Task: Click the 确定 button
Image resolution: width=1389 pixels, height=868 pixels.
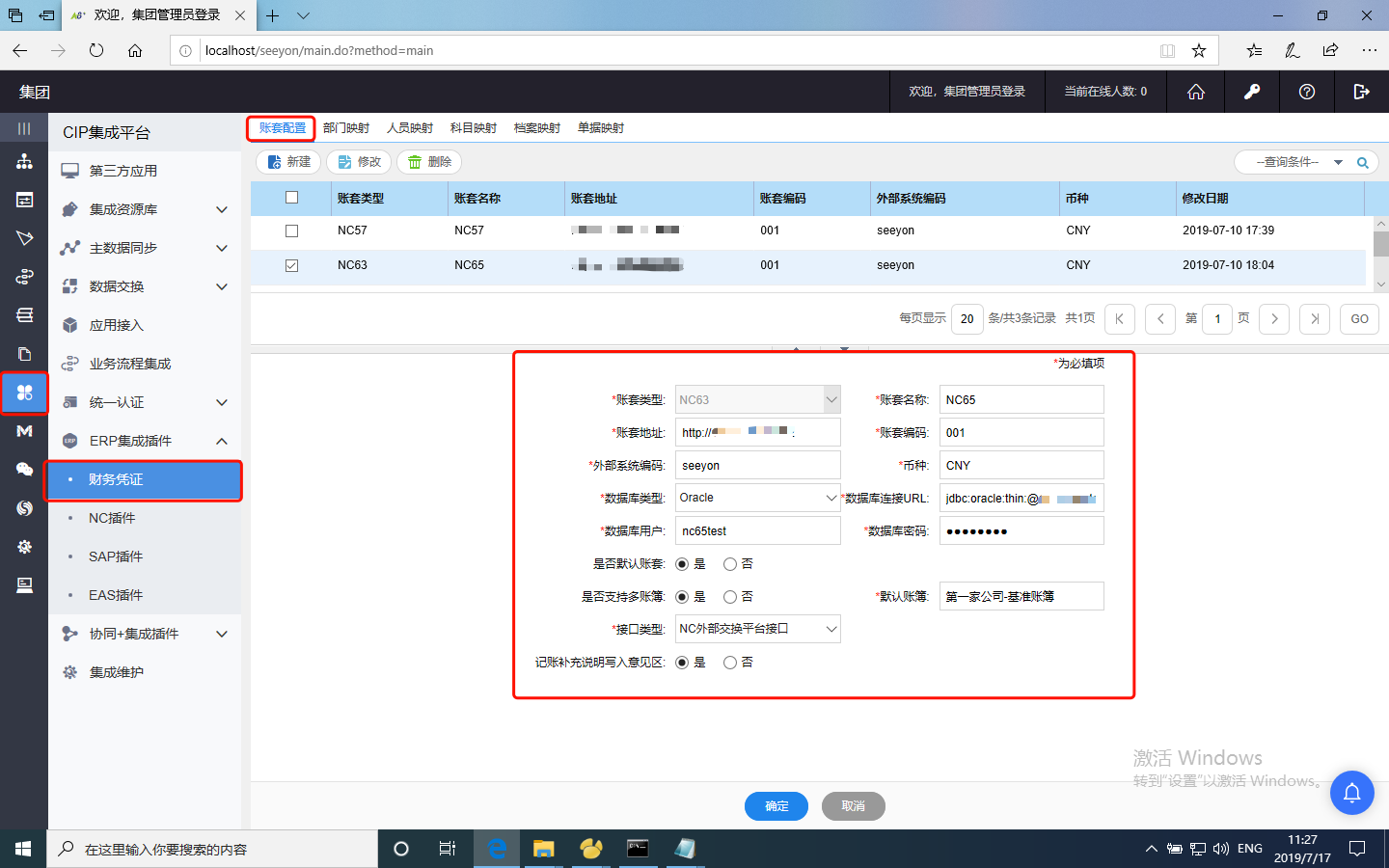Action: tap(776, 806)
